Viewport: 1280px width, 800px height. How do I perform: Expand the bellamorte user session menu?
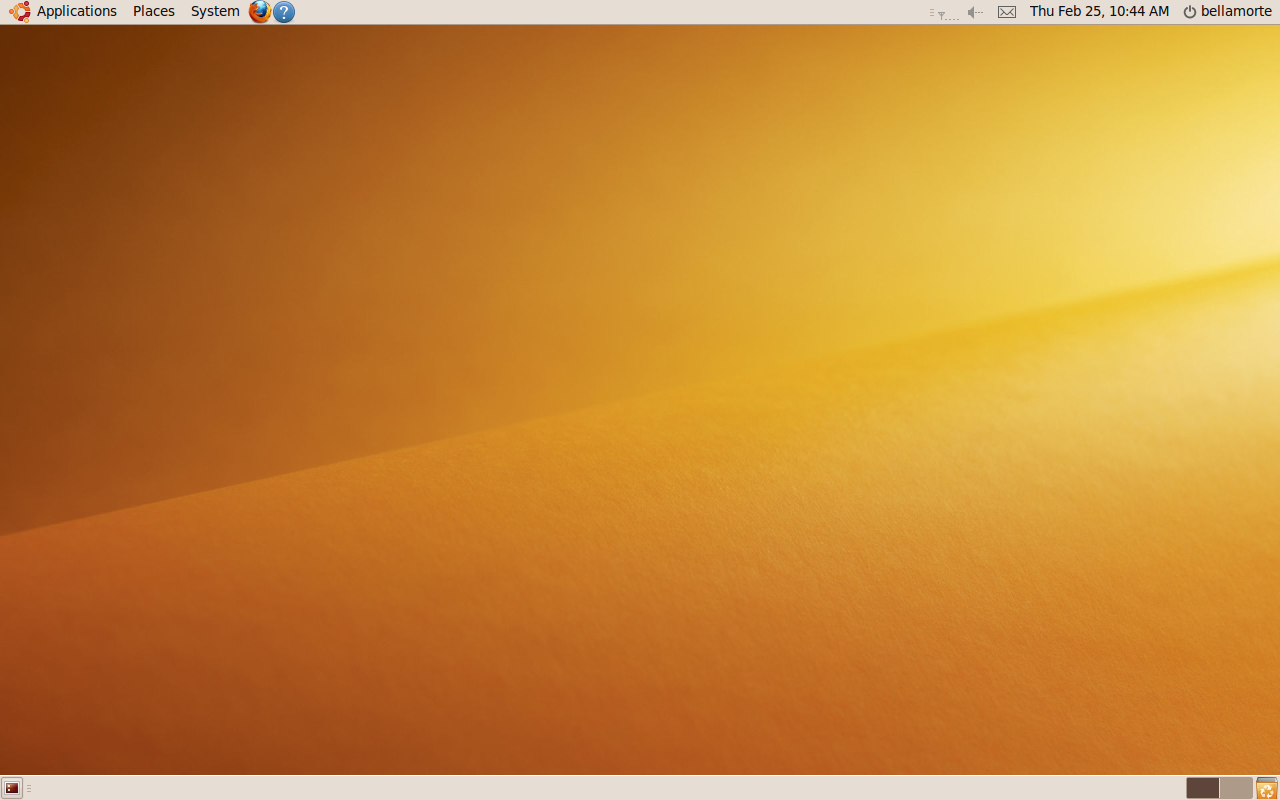pos(1236,12)
